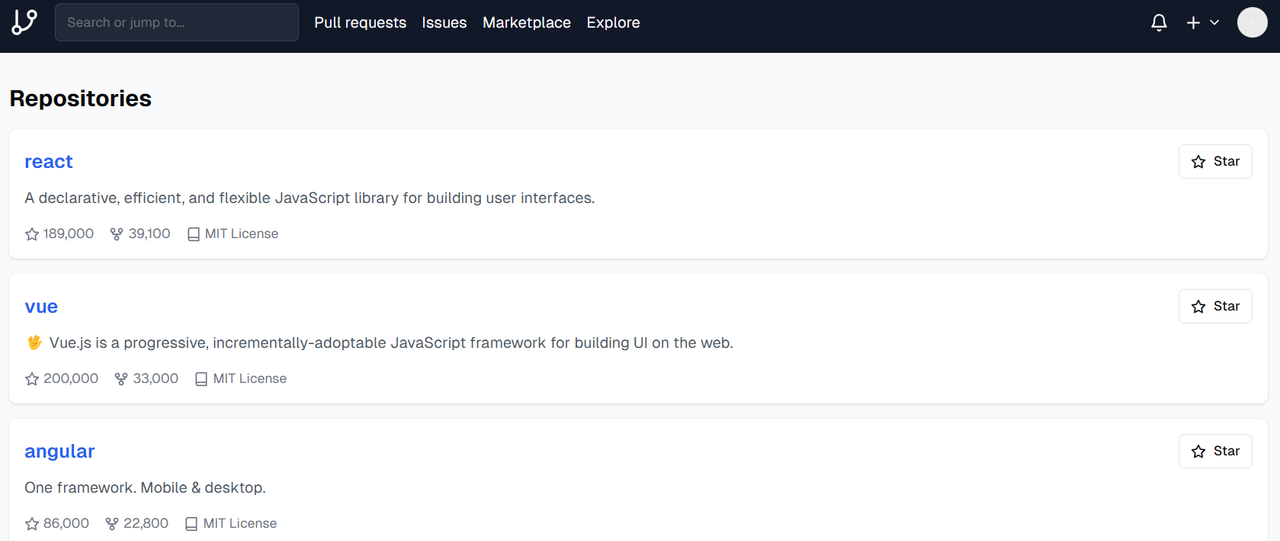Image resolution: width=1280 pixels, height=541 pixels.
Task: Click the fork icon next to 39,100
Action: (x=116, y=234)
